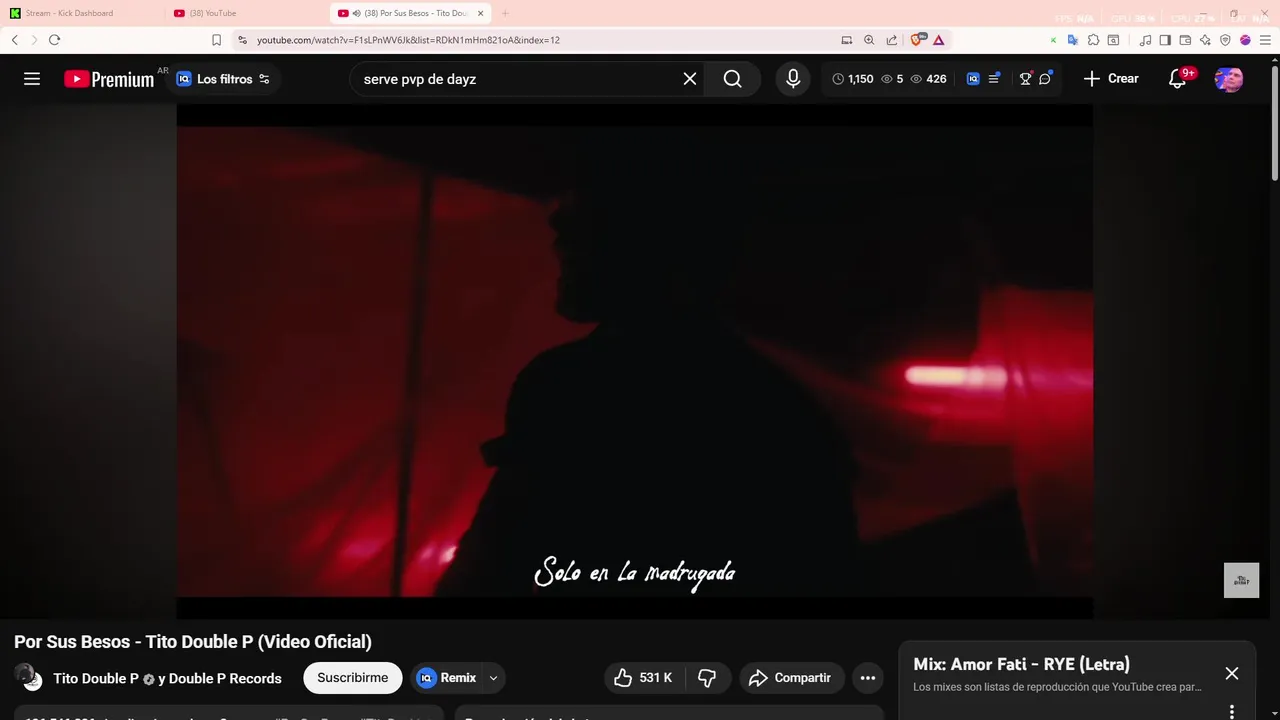
Task: Open Brave Shields lion icon
Action: pos(918,40)
